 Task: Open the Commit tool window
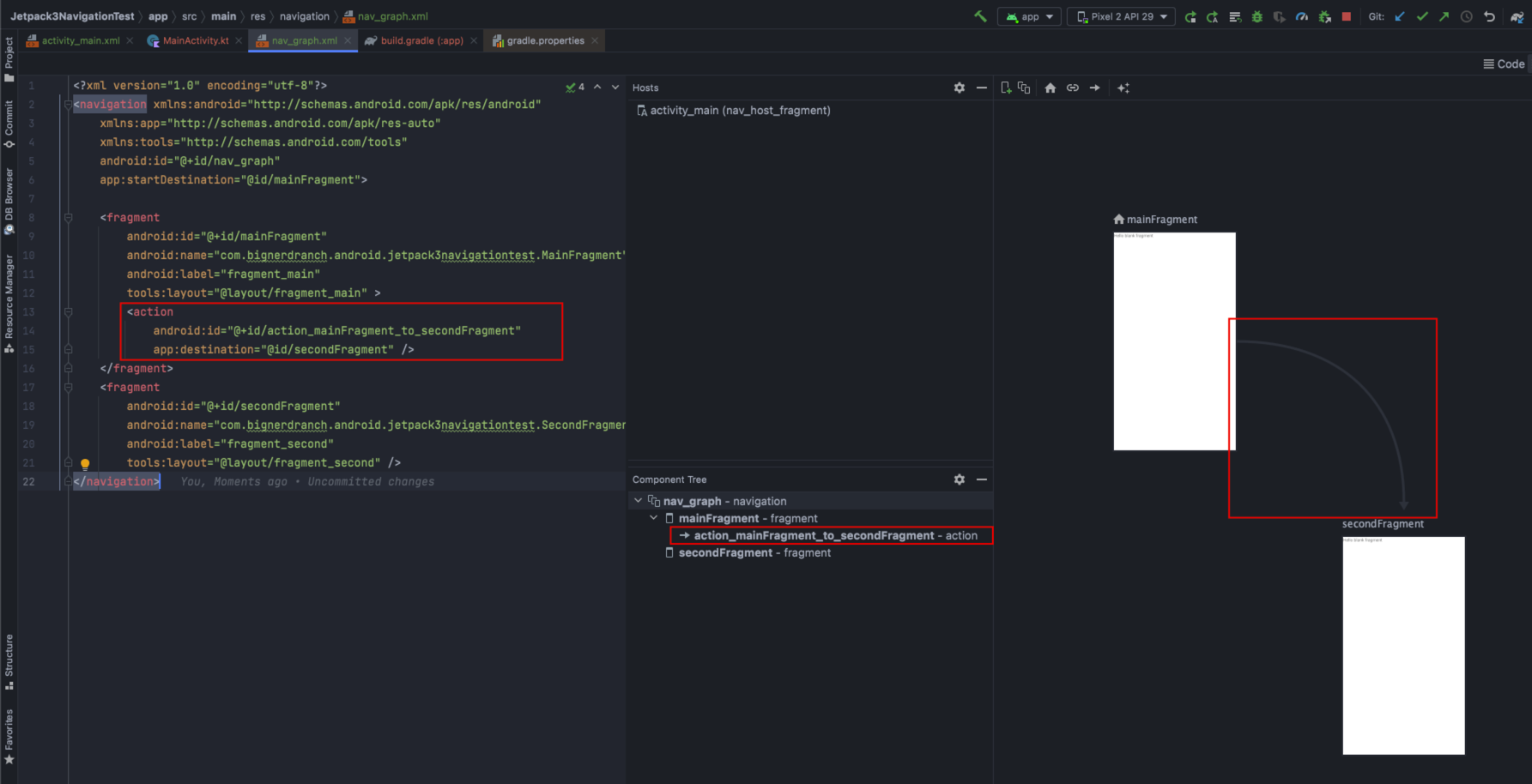pos(9,124)
